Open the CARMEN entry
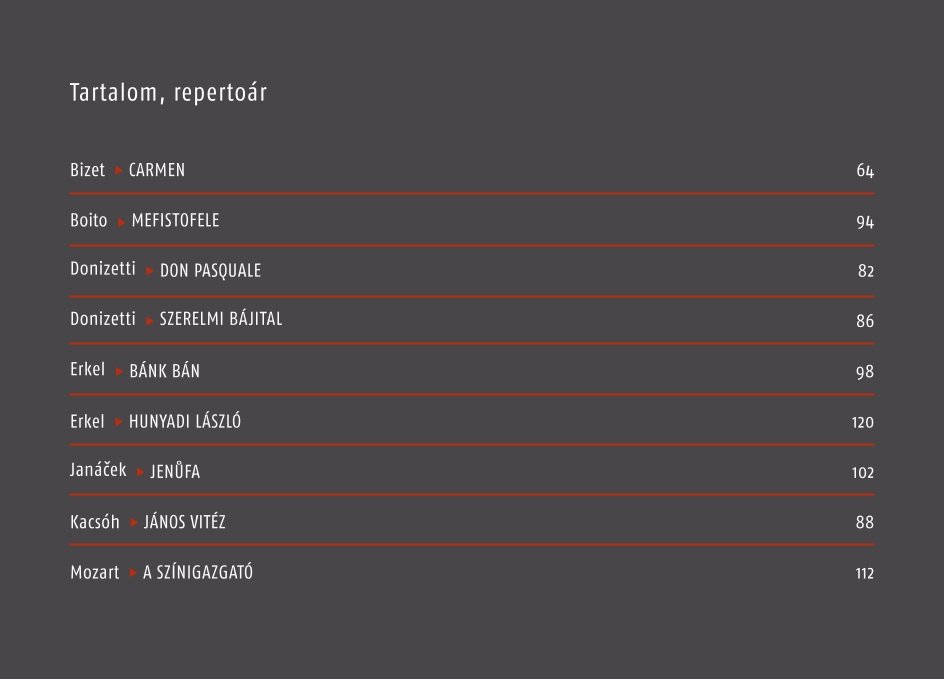The height and width of the screenshot is (679, 944). pyautogui.click(x=157, y=170)
